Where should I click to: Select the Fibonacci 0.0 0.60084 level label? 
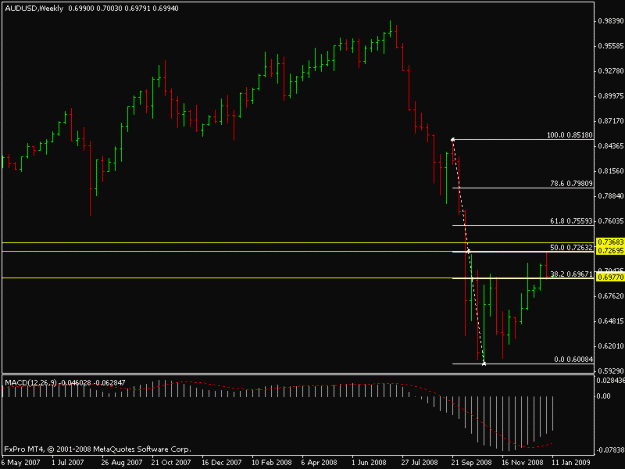[x=573, y=359]
